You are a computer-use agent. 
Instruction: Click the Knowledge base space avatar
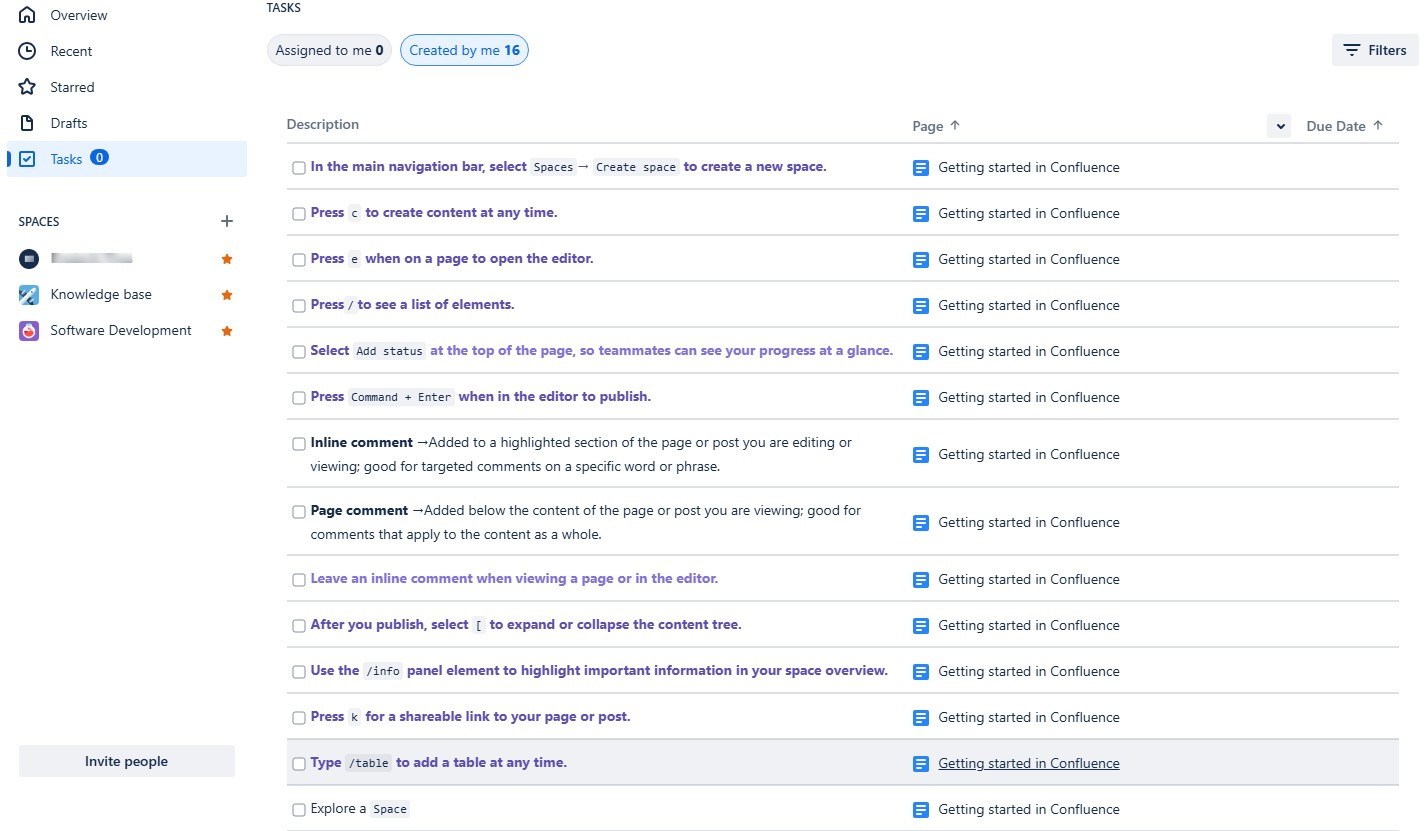click(28, 294)
